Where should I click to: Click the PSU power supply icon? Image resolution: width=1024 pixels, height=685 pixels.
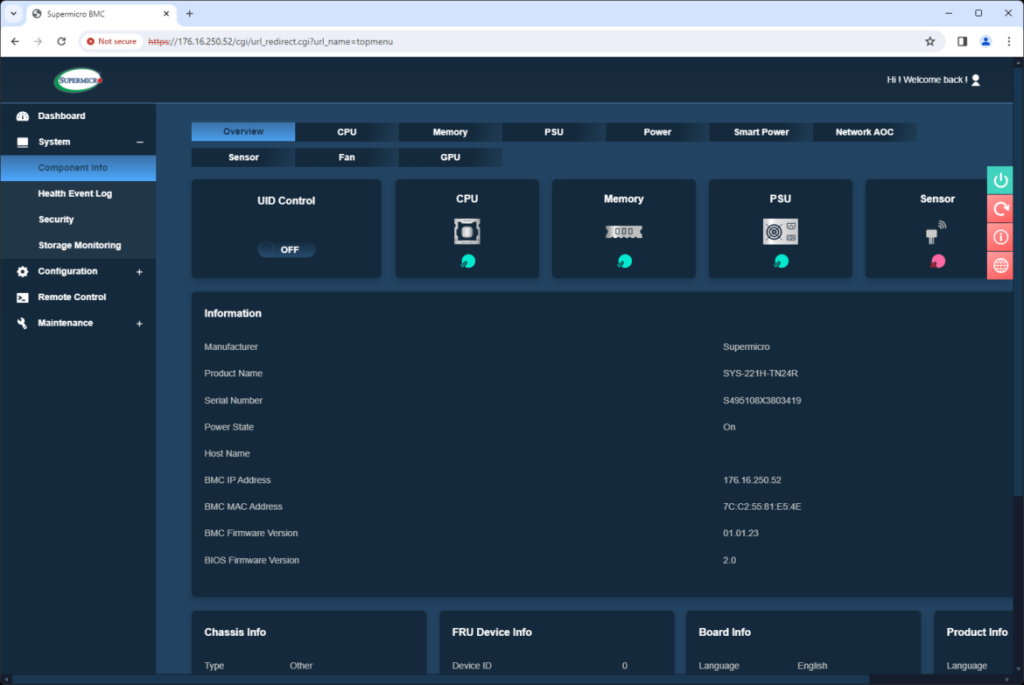[x=780, y=231]
